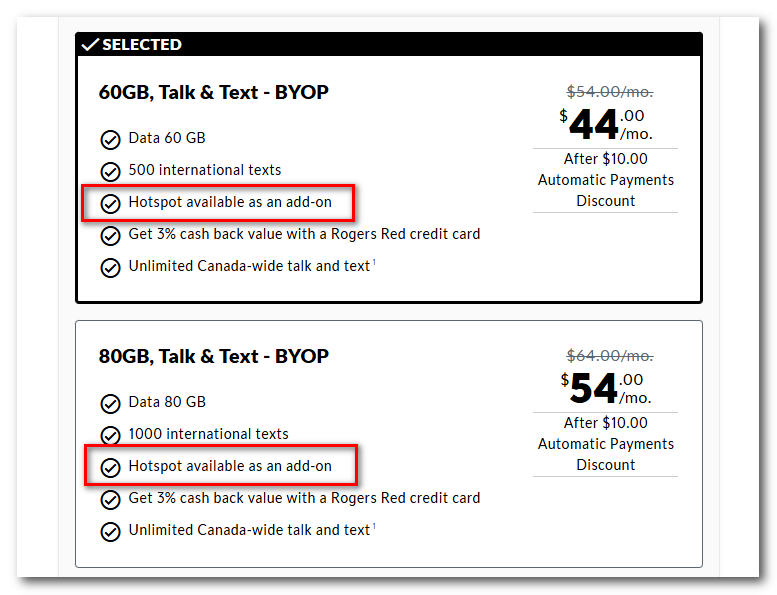Screen dimensions: 777x595
Task: Click the circle check beside Hotspot in 60GB plan
Action: coord(110,204)
